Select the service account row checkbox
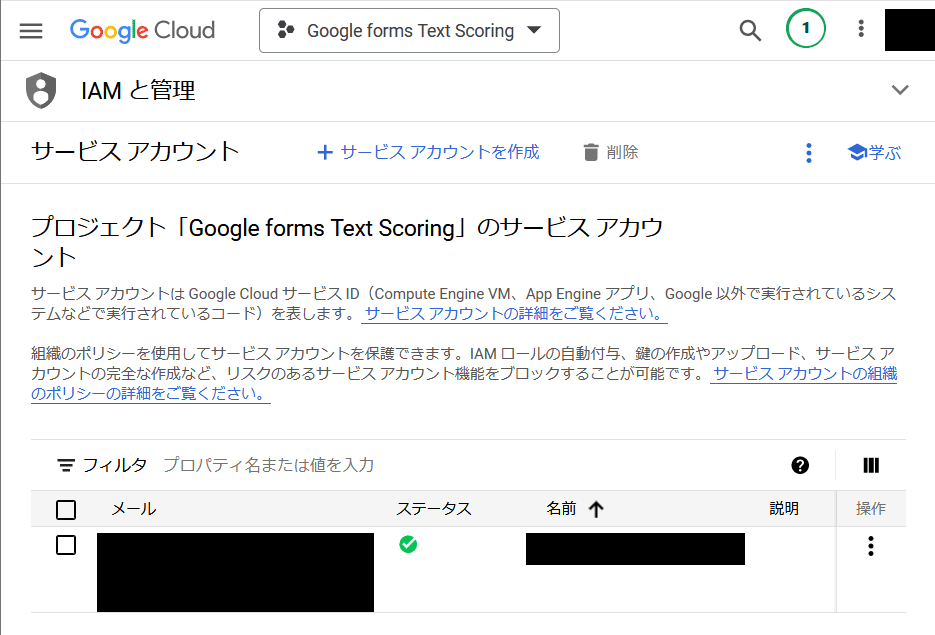The image size is (935, 635). [x=66, y=545]
